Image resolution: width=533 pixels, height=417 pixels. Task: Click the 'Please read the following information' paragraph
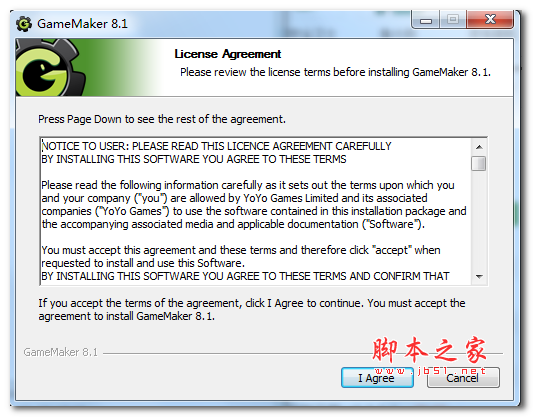pyautogui.click(x=254, y=205)
